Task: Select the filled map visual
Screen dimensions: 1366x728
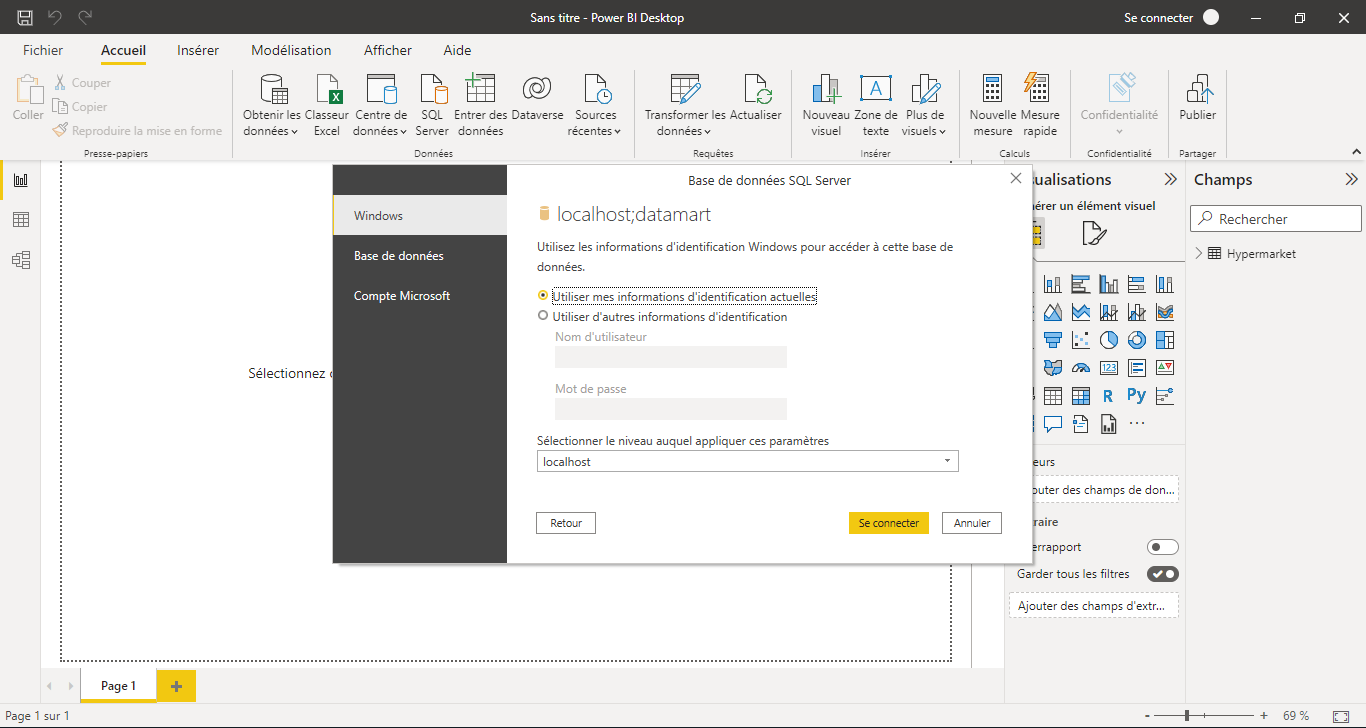Action: pyautogui.click(x=1052, y=368)
